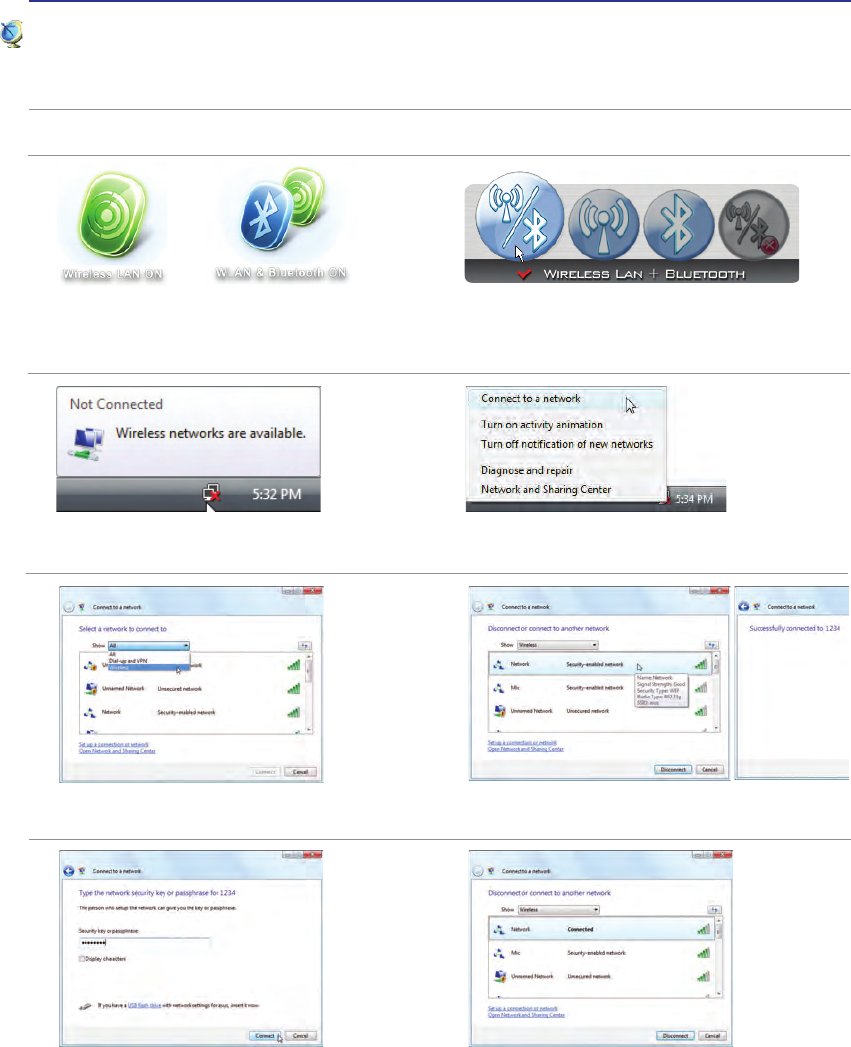Click Network signal bars in window with tooltip
The height and width of the screenshot is (1047, 851).
point(700,664)
